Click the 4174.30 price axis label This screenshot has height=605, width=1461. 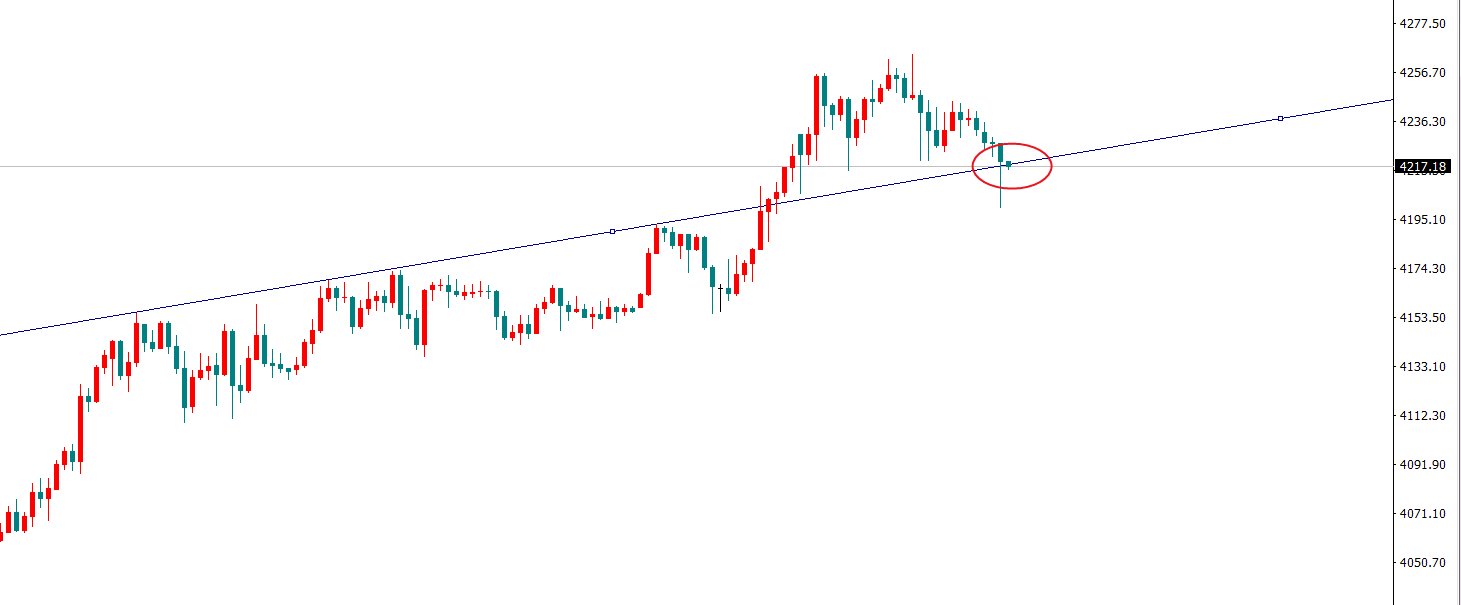(x=1425, y=269)
